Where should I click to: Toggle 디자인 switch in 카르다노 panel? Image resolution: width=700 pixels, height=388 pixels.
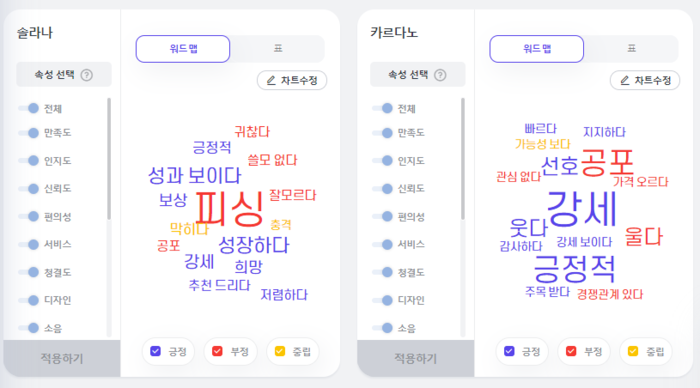coord(383,300)
